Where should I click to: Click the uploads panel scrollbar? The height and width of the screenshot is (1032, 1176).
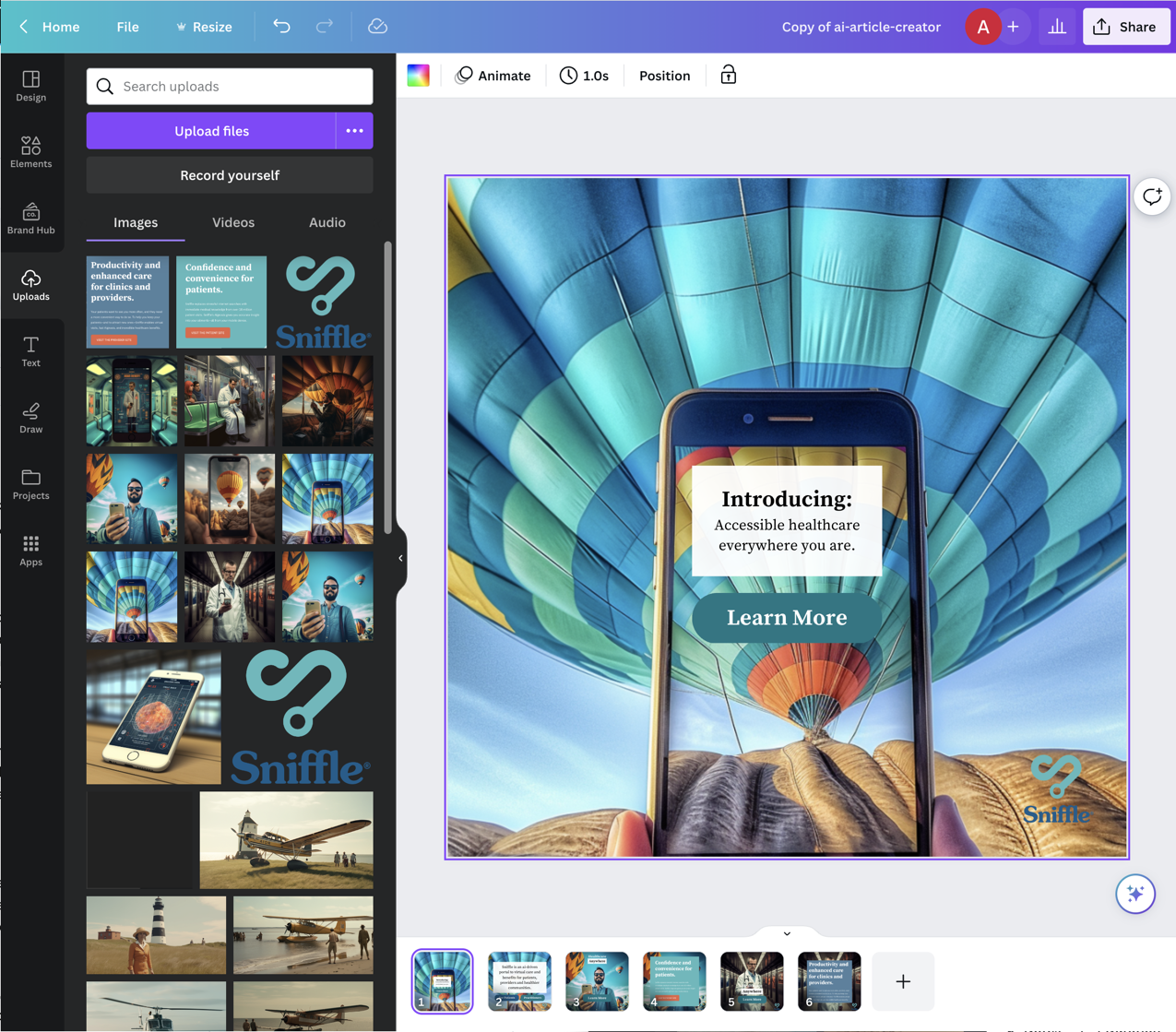point(388,387)
